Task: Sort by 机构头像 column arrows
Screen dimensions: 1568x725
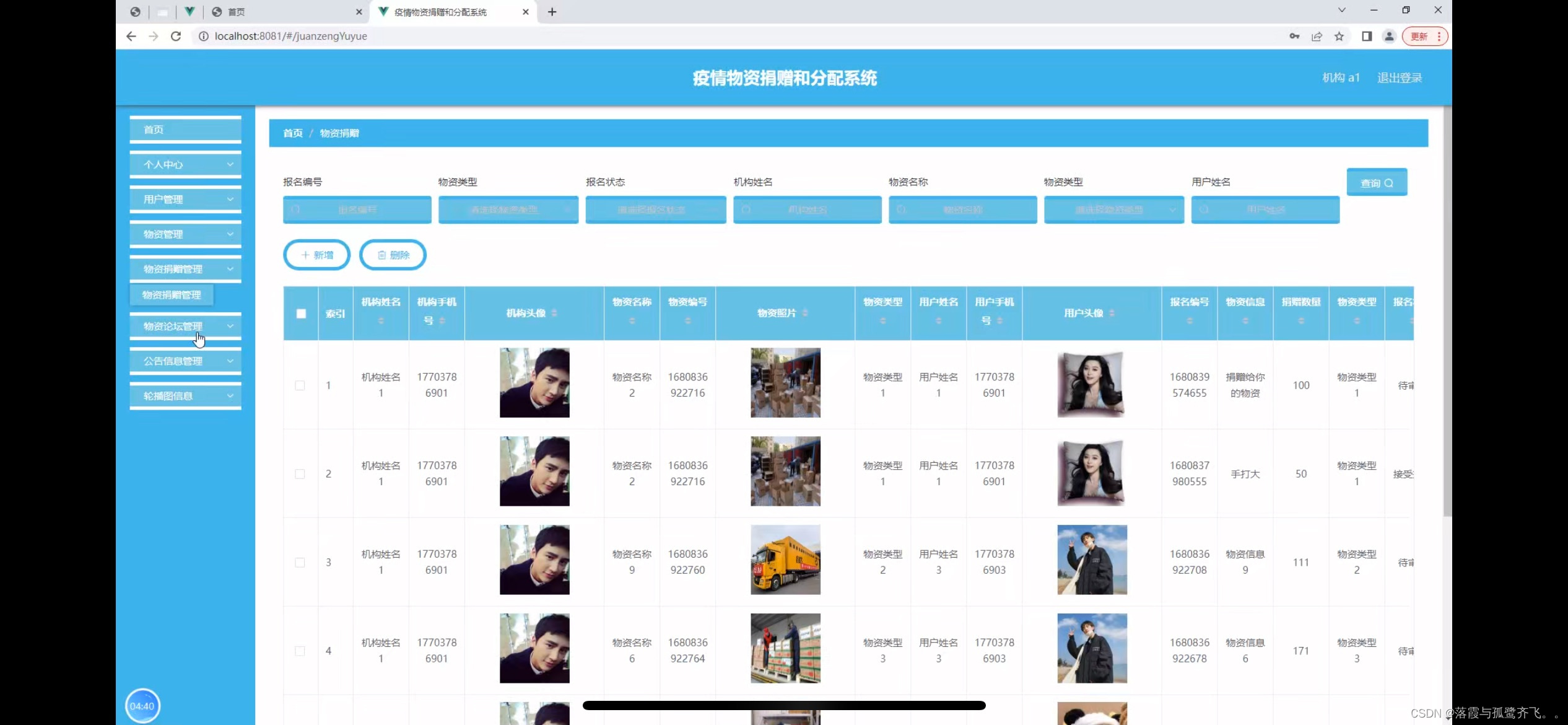Action: [554, 313]
